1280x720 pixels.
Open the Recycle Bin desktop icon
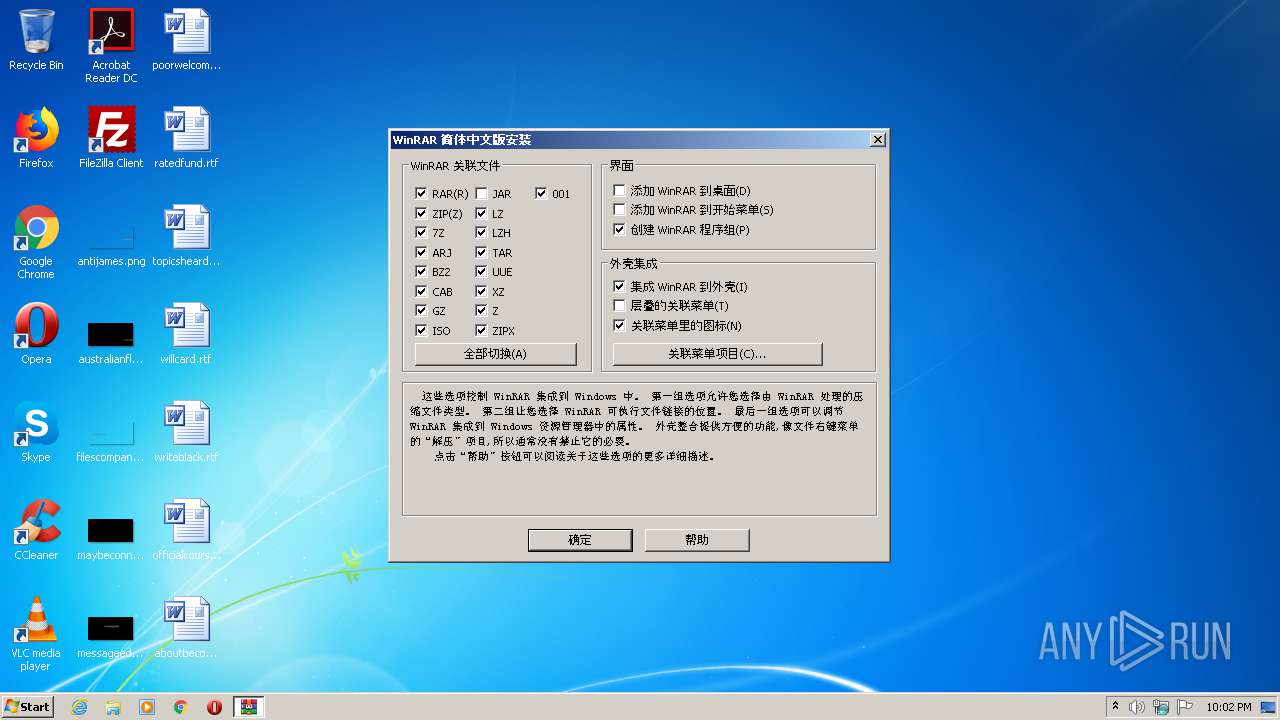36,40
